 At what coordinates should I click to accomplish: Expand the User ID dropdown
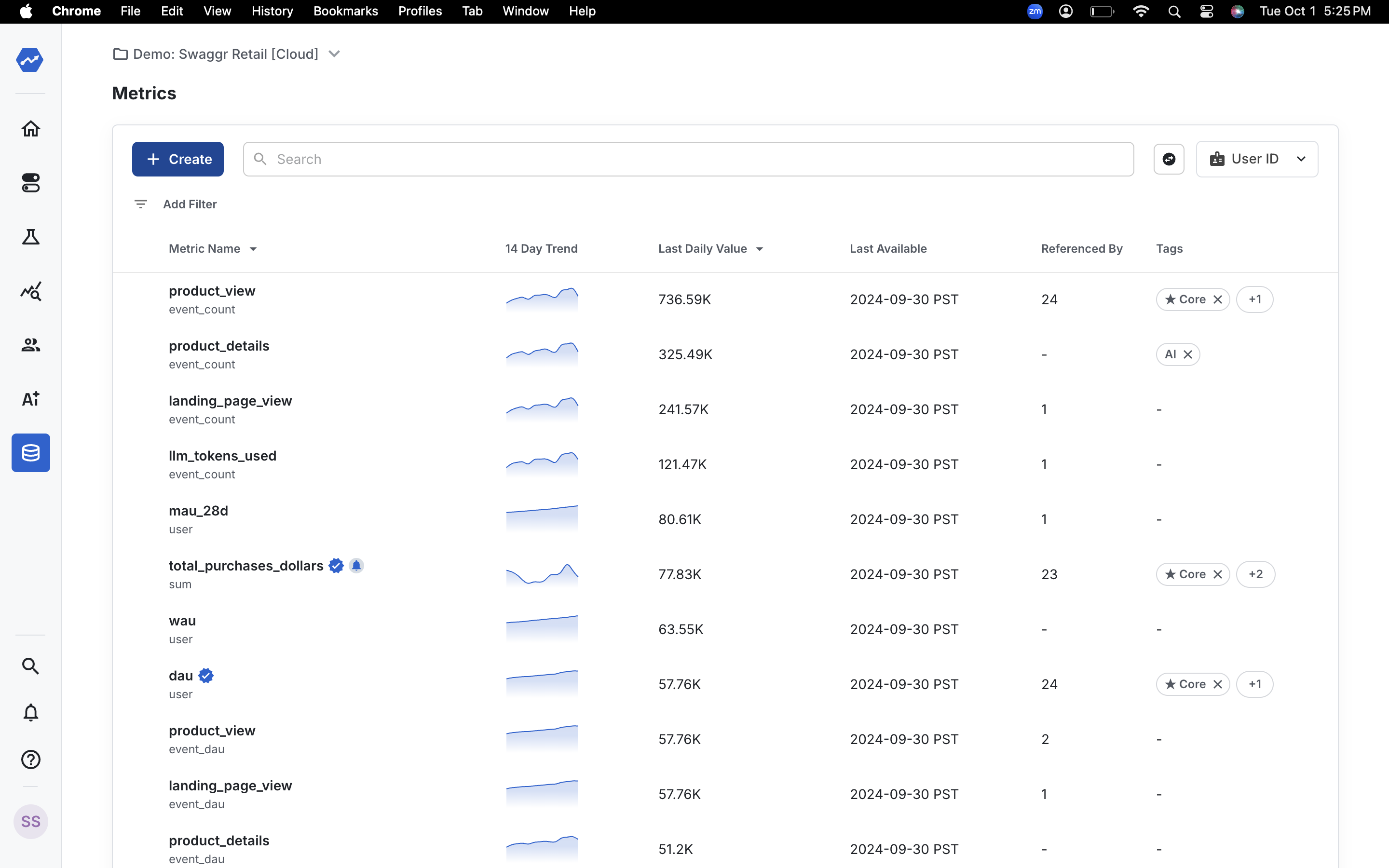[1256, 159]
